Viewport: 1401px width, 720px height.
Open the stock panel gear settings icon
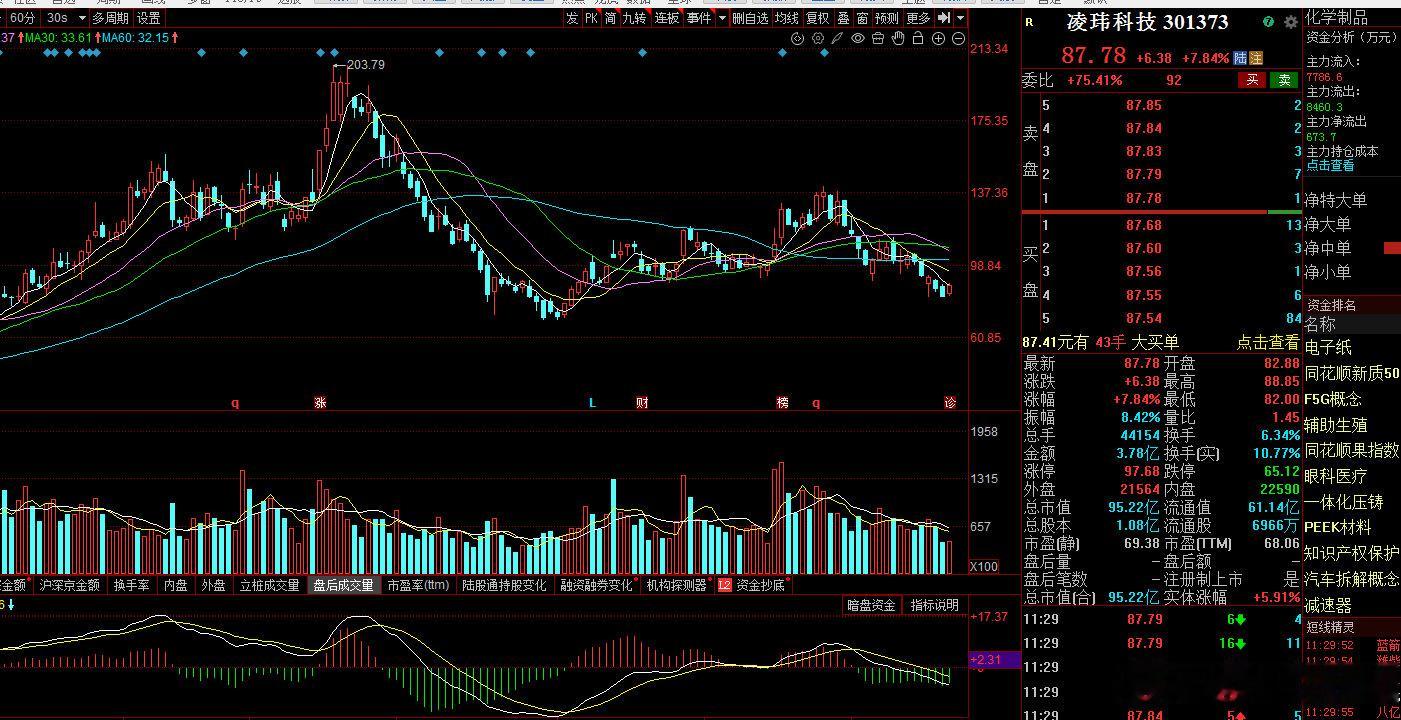click(1289, 21)
